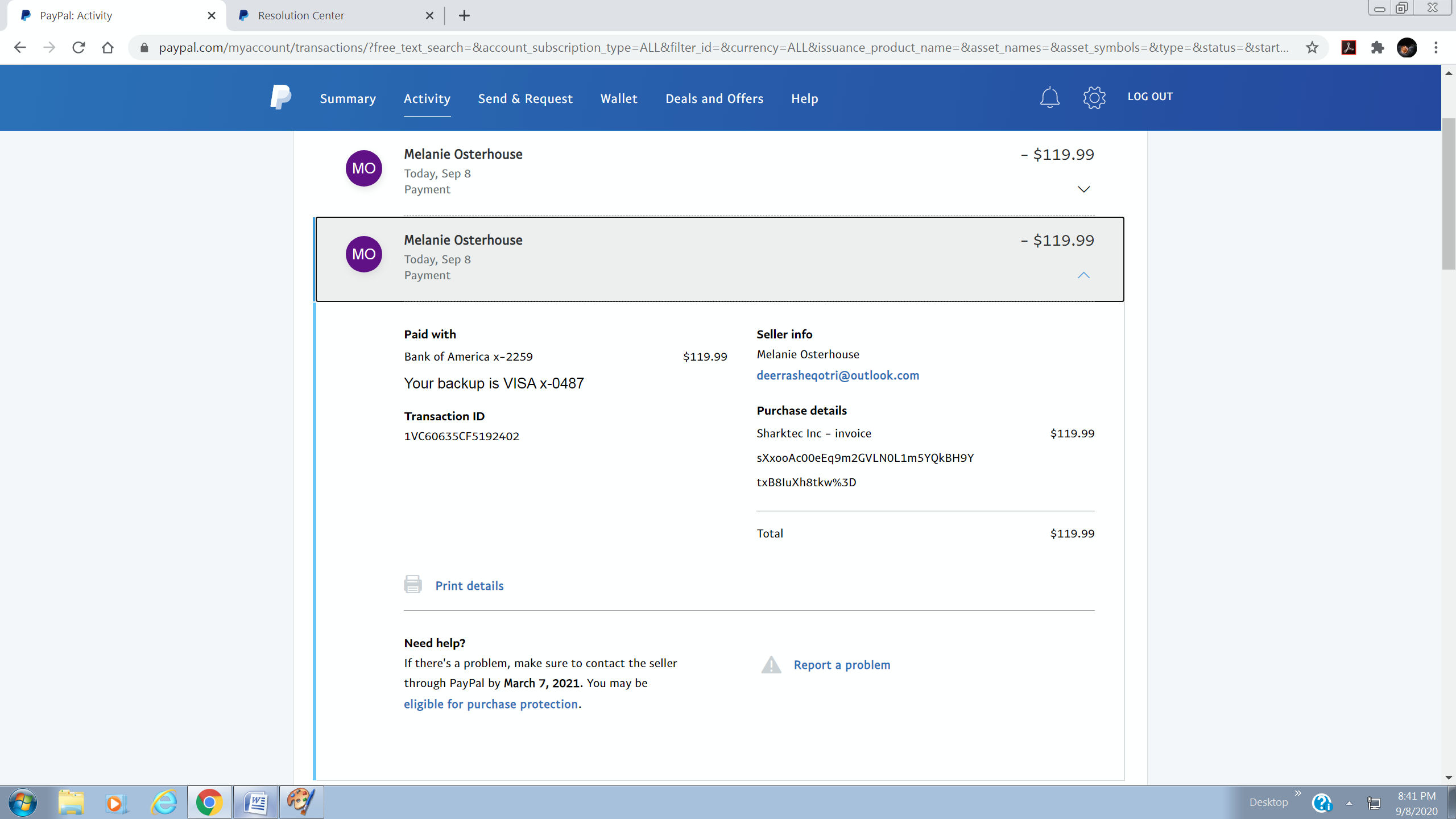Viewport: 1456px width, 819px height.
Task: Switch to Microsoft Word in the taskbar
Action: coord(255,803)
